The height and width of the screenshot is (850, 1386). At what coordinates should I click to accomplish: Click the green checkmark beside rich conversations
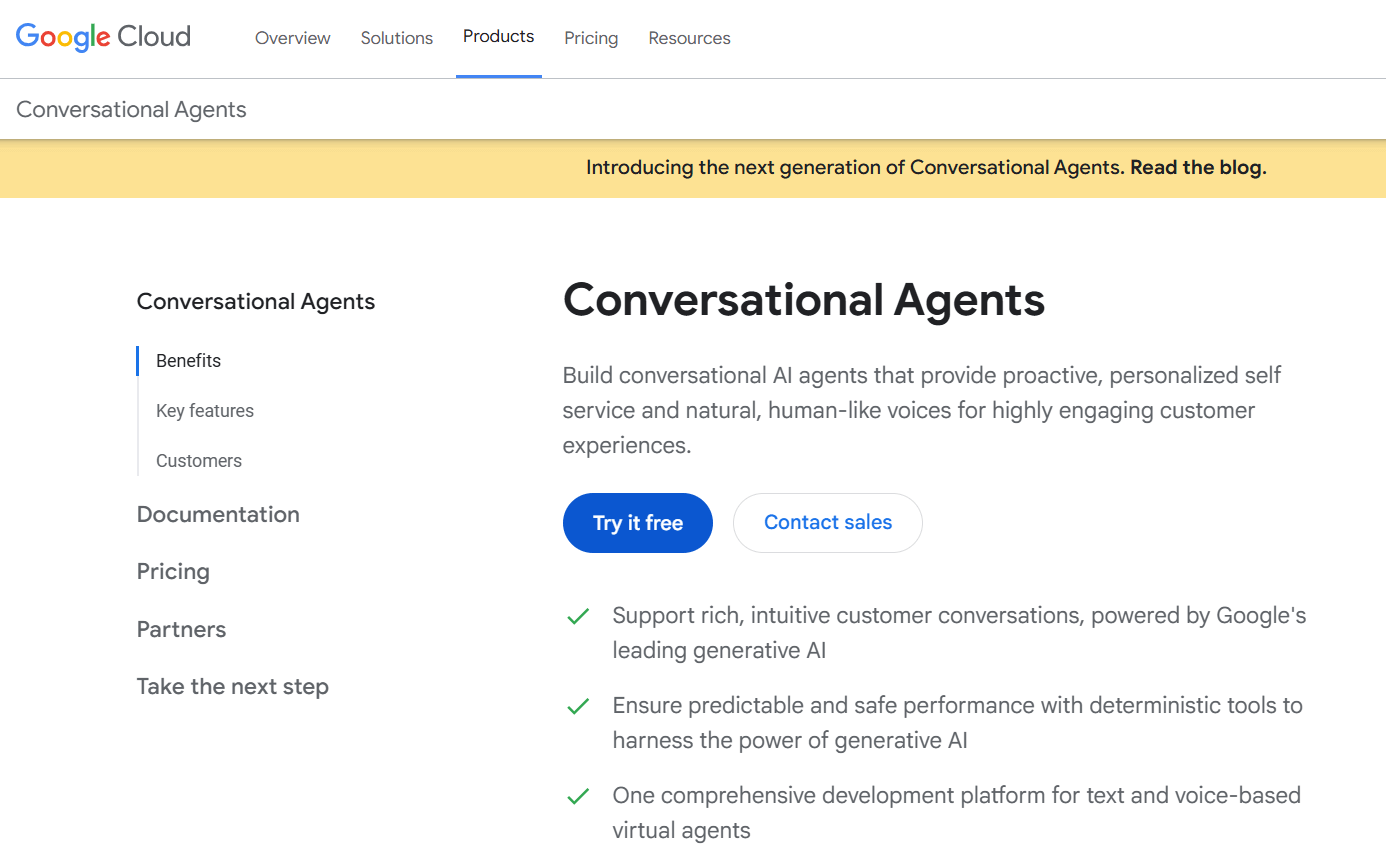pos(578,617)
